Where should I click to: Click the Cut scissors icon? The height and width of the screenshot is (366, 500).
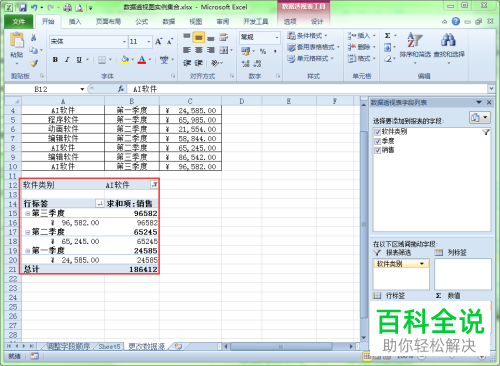click(33, 38)
